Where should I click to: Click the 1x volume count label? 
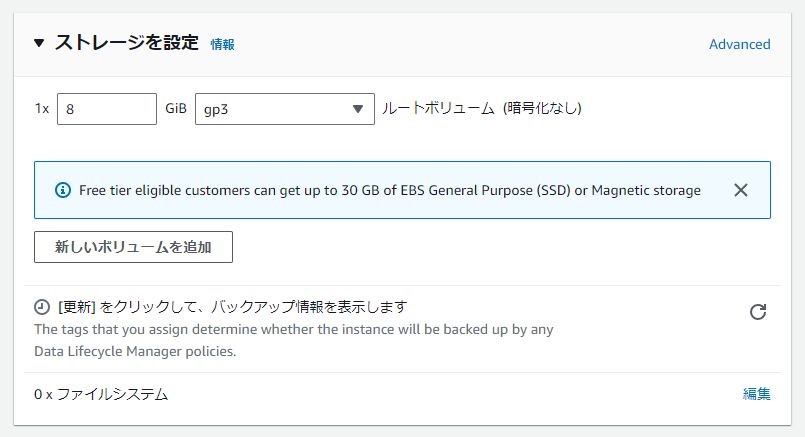(42, 109)
